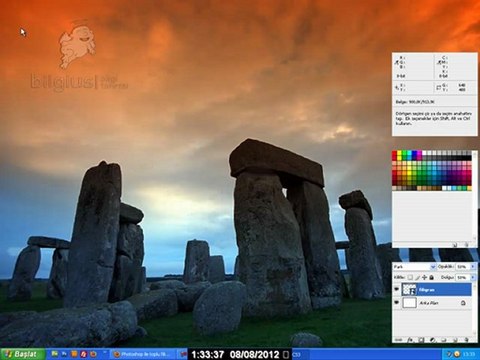Create a new group in Layers panel
Image resolution: width=480 pixels, height=360 pixels.
(444, 340)
